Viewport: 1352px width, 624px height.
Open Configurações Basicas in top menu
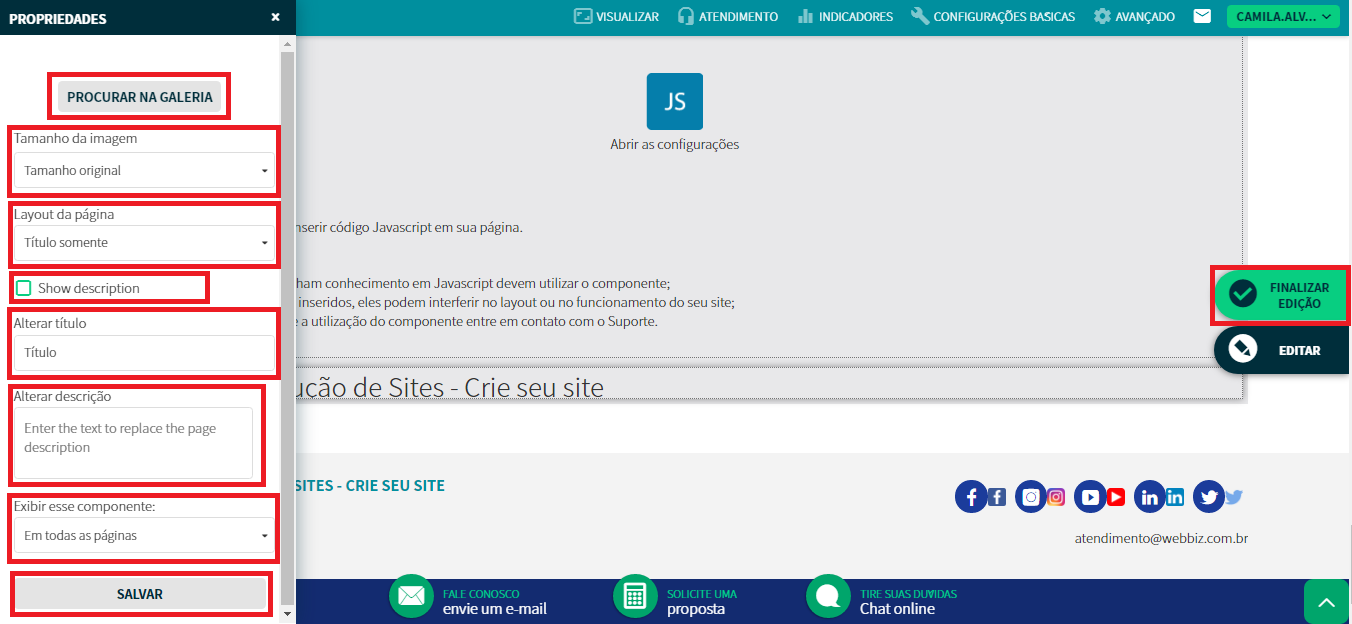click(992, 16)
